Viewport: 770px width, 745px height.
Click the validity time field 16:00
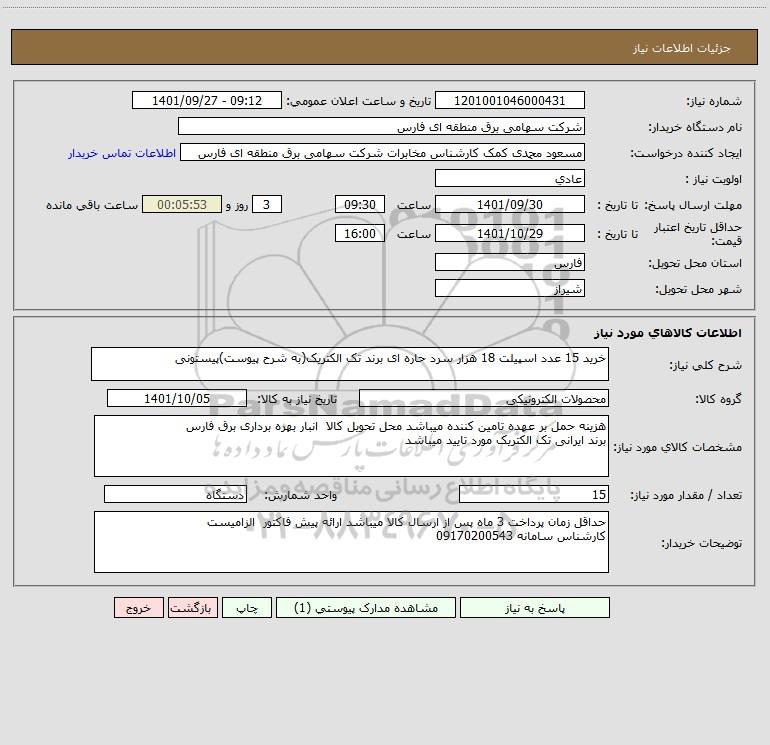click(359, 233)
